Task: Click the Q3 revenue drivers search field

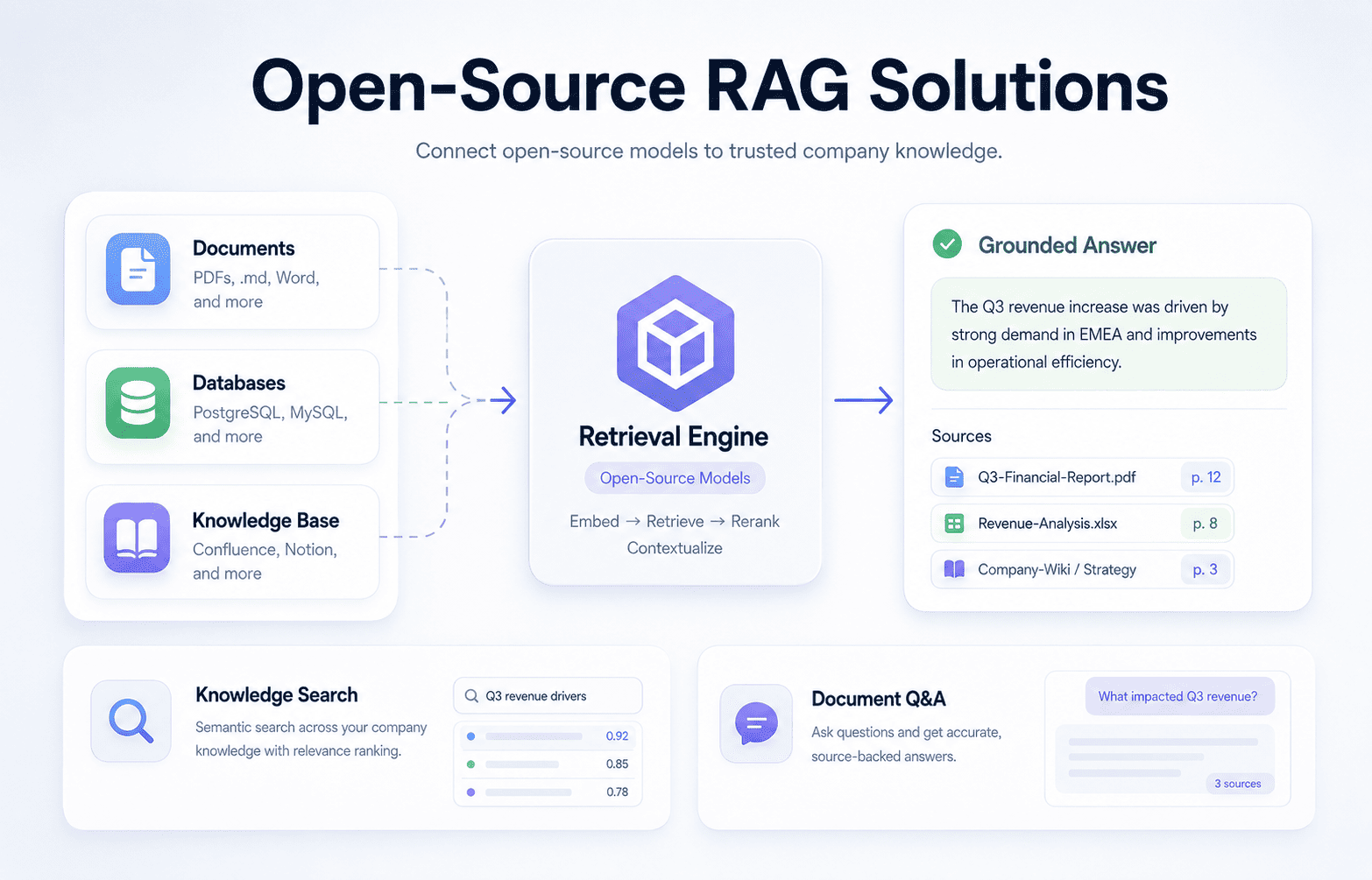Action: point(548,696)
